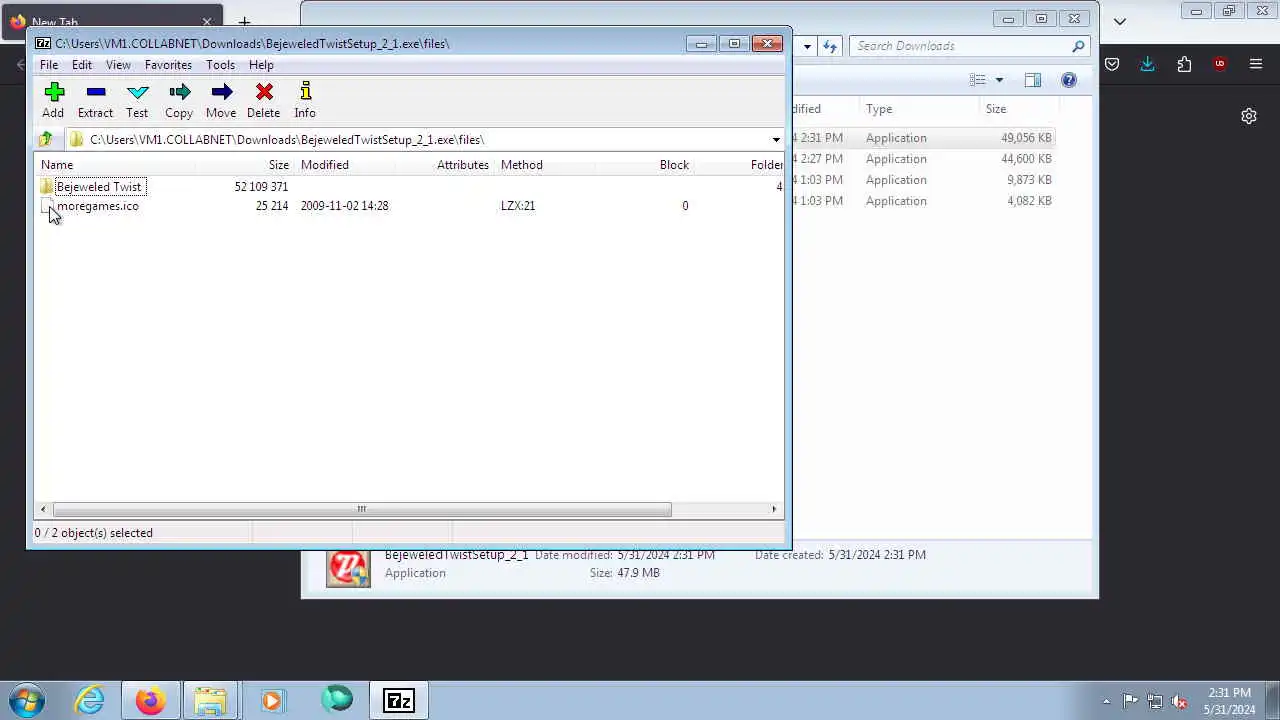The image size is (1280, 720).
Task: Click the volume icon in system tray
Action: 1180,701
